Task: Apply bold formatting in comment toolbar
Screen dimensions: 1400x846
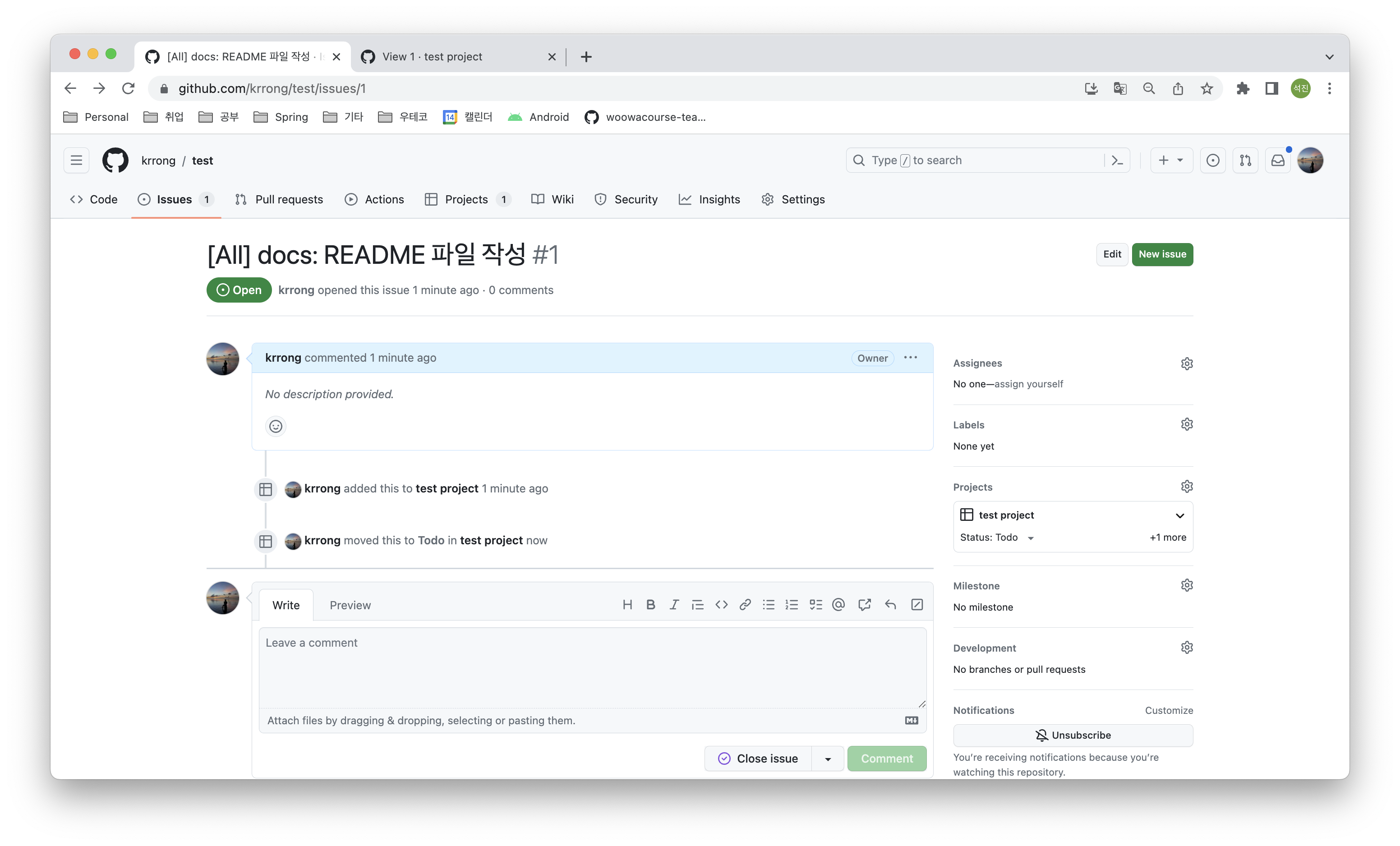Action: tap(650, 605)
